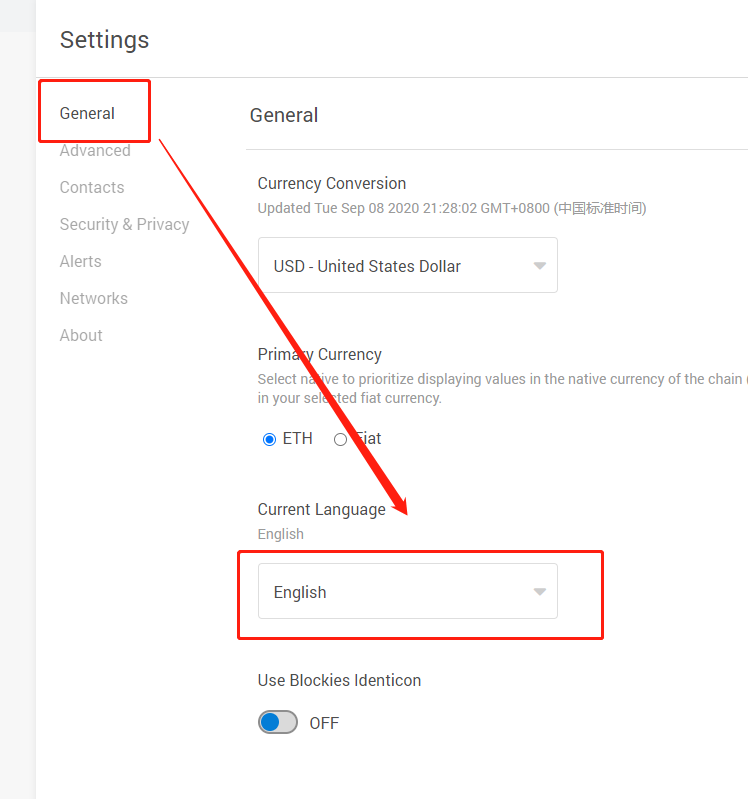Click the Settings page title
Viewport: 748px width, 799px height.
(104, 40)
